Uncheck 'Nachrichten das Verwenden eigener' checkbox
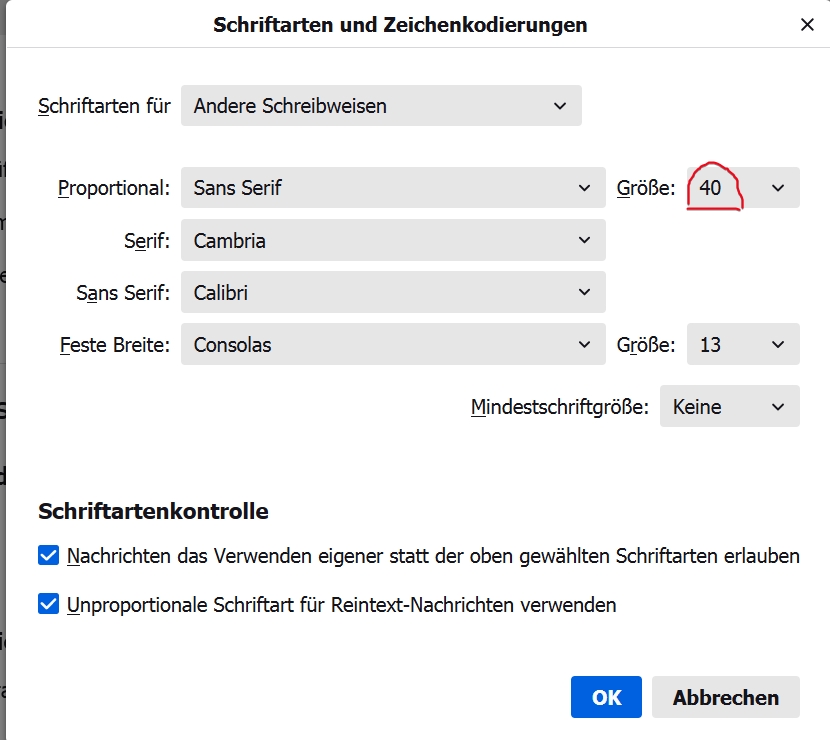 click(48, 556)
